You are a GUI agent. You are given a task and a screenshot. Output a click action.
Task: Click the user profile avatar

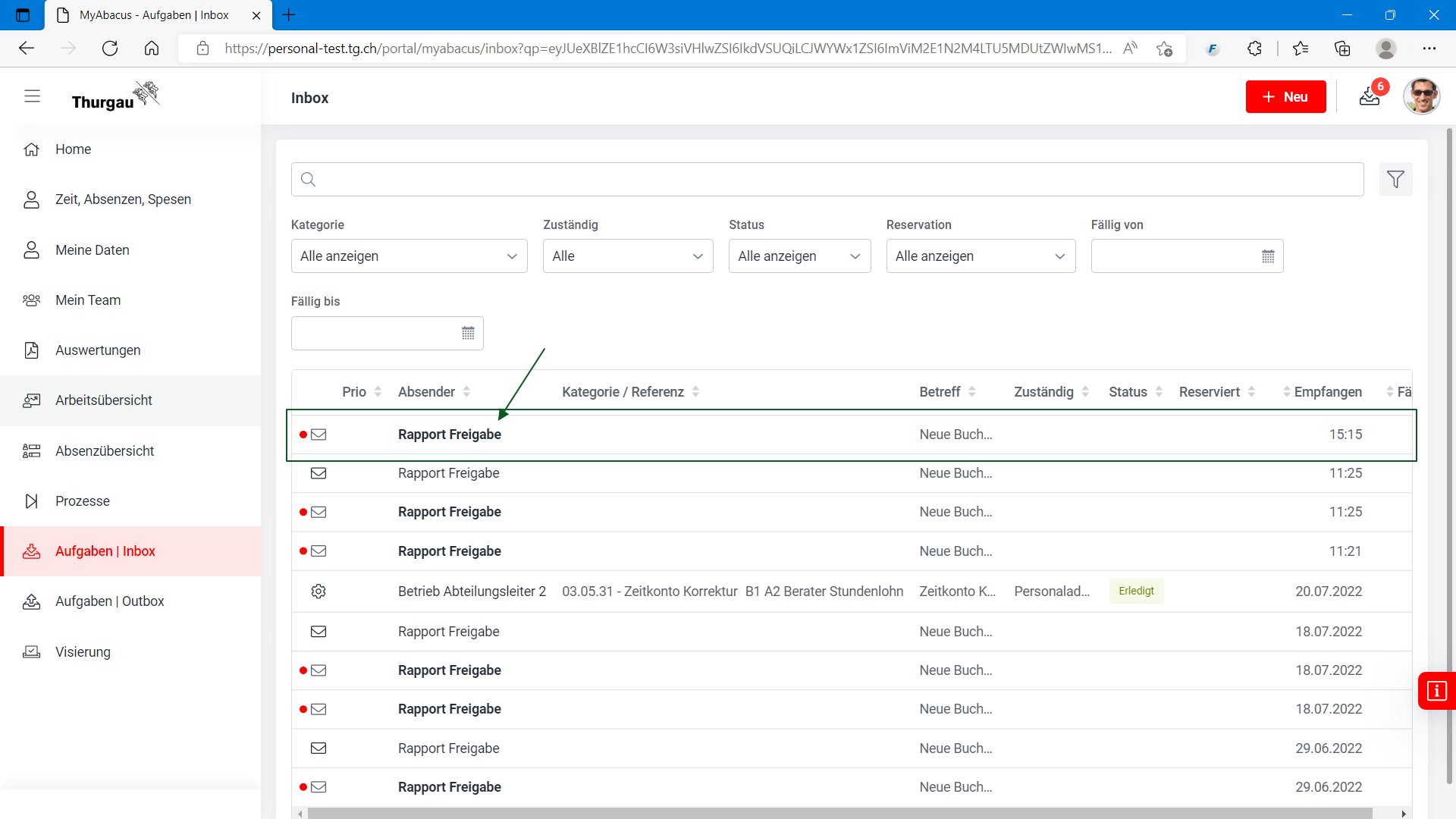(1421, 96)
